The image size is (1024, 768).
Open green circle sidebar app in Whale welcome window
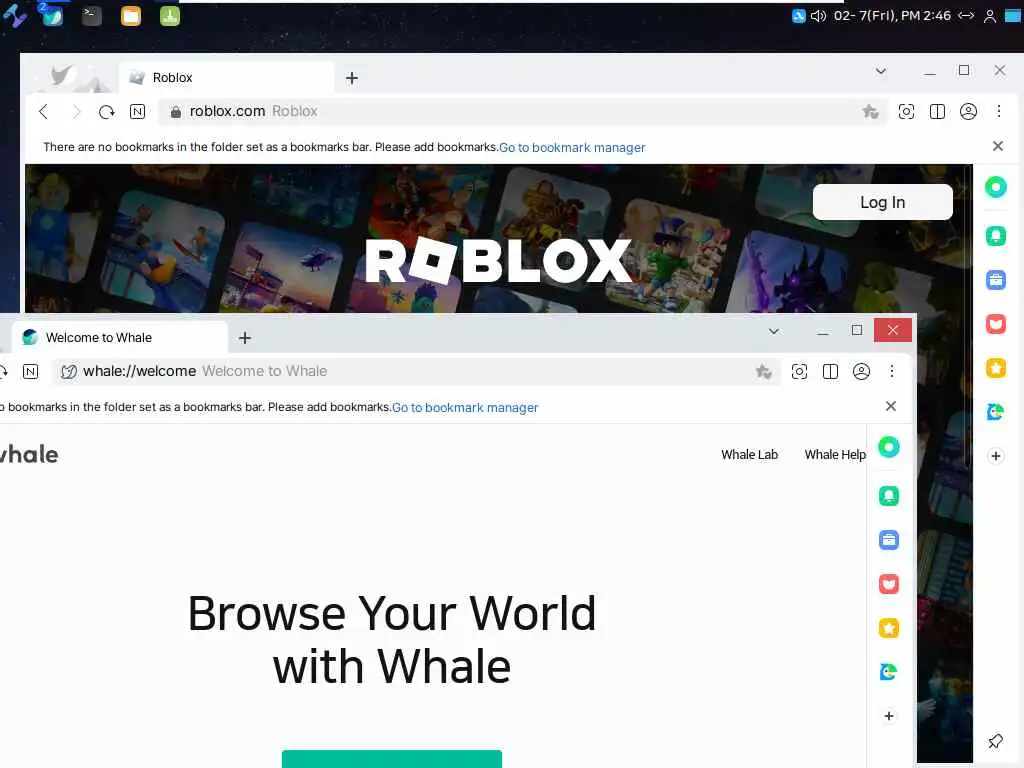(x=889, y=447)
